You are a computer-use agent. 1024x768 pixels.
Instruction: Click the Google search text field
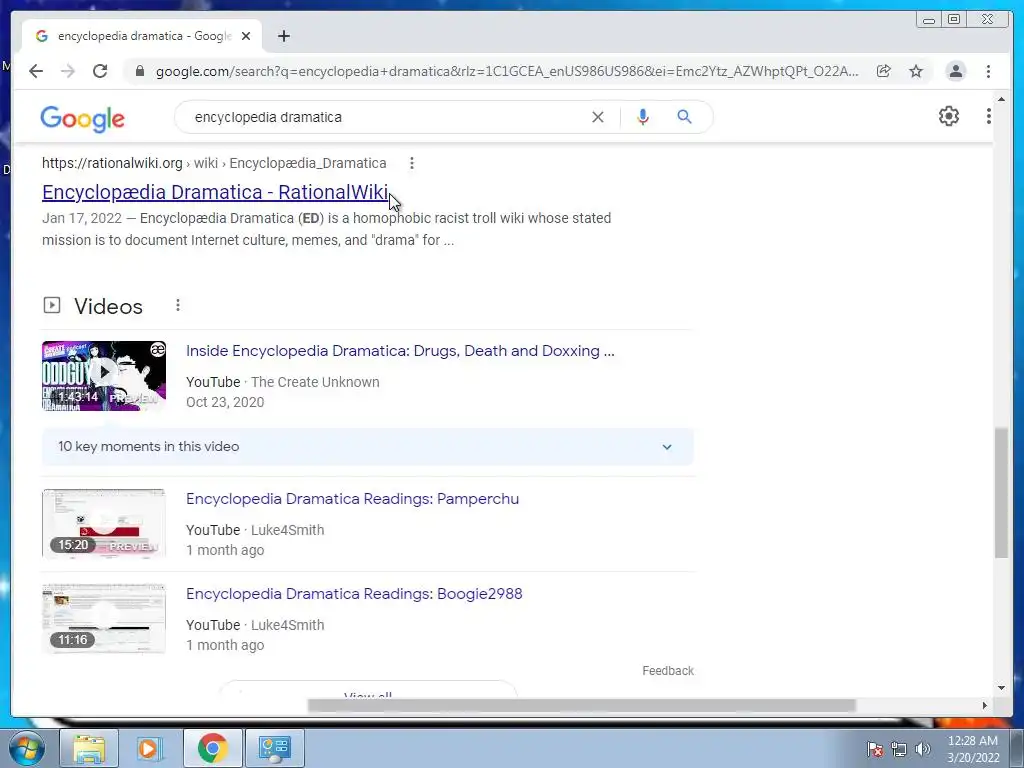[x=385, y=117]
